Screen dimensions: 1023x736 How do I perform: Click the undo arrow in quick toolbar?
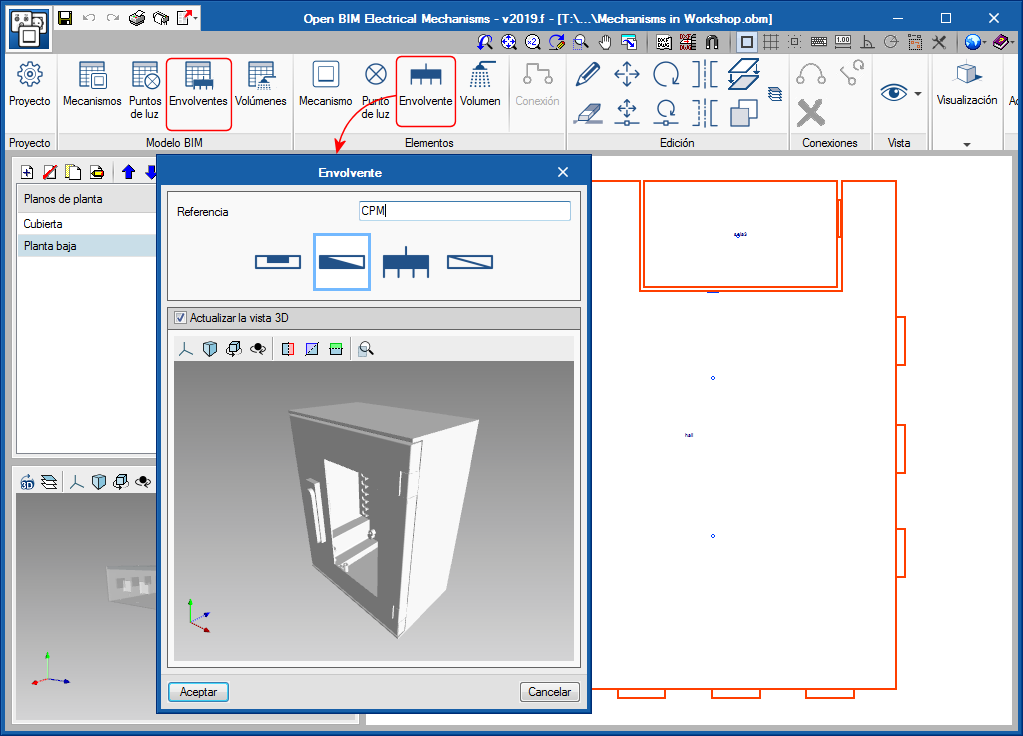[89, 18]
